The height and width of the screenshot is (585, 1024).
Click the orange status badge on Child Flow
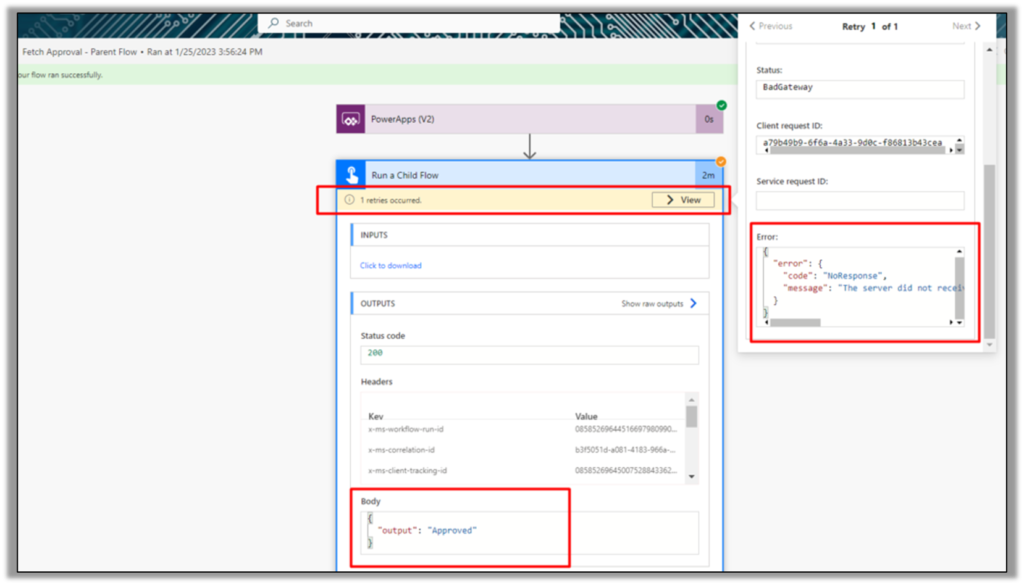721,161
